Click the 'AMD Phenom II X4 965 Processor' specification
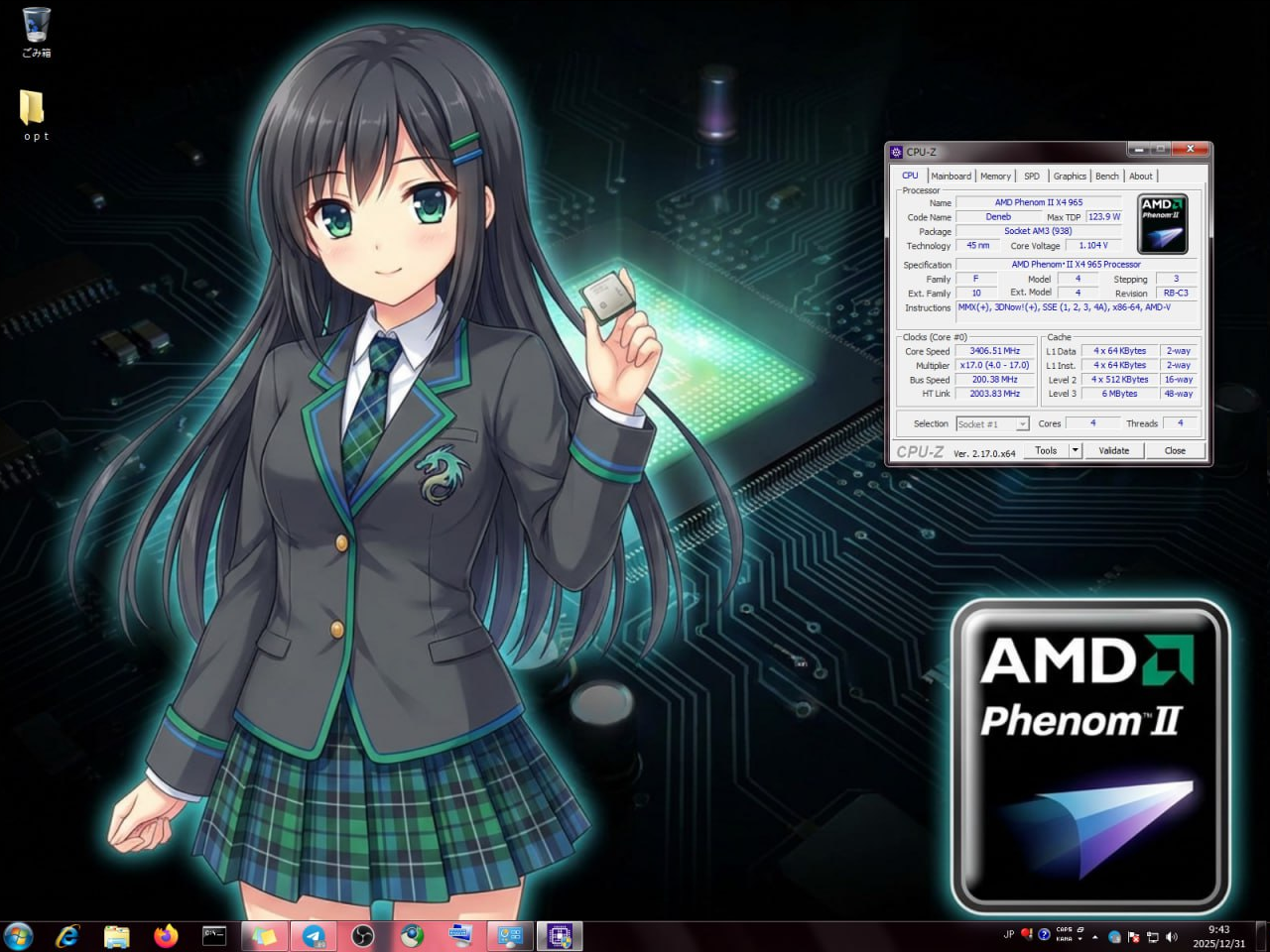This screenshot has height=952, width=1270. point(1077,265)
